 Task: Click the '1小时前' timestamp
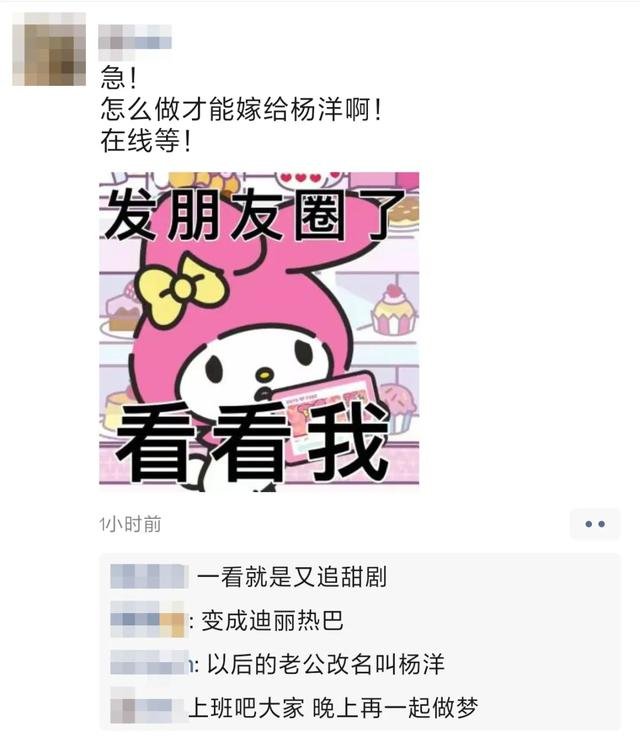(x=130, y=524)
